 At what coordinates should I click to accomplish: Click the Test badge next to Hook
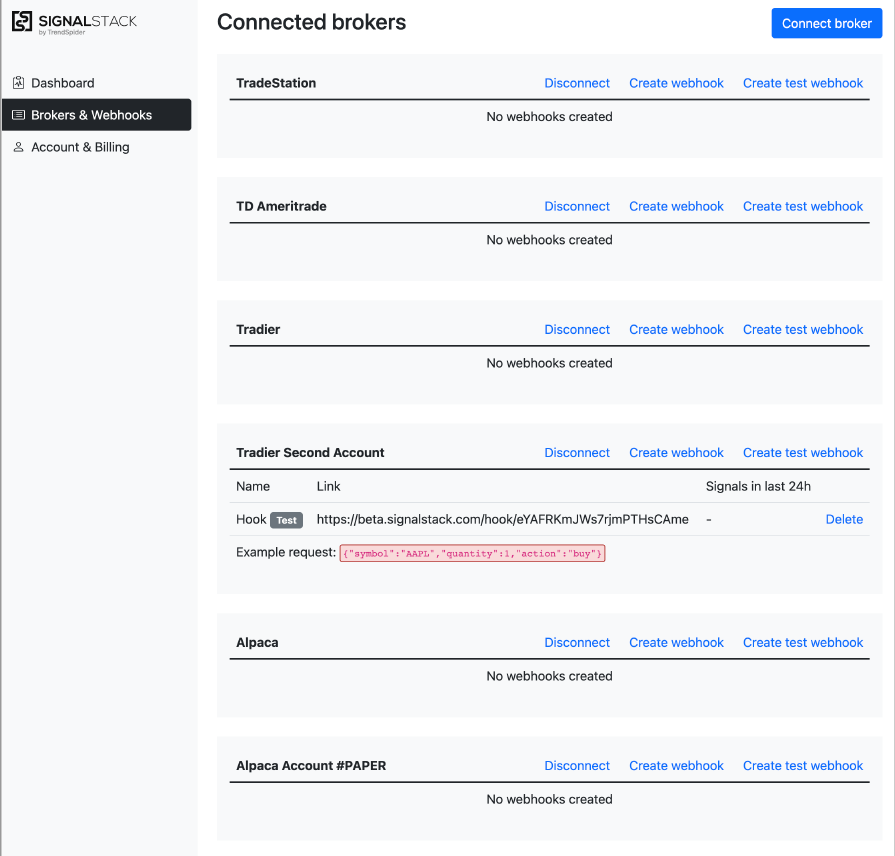(x=286, y=519)
